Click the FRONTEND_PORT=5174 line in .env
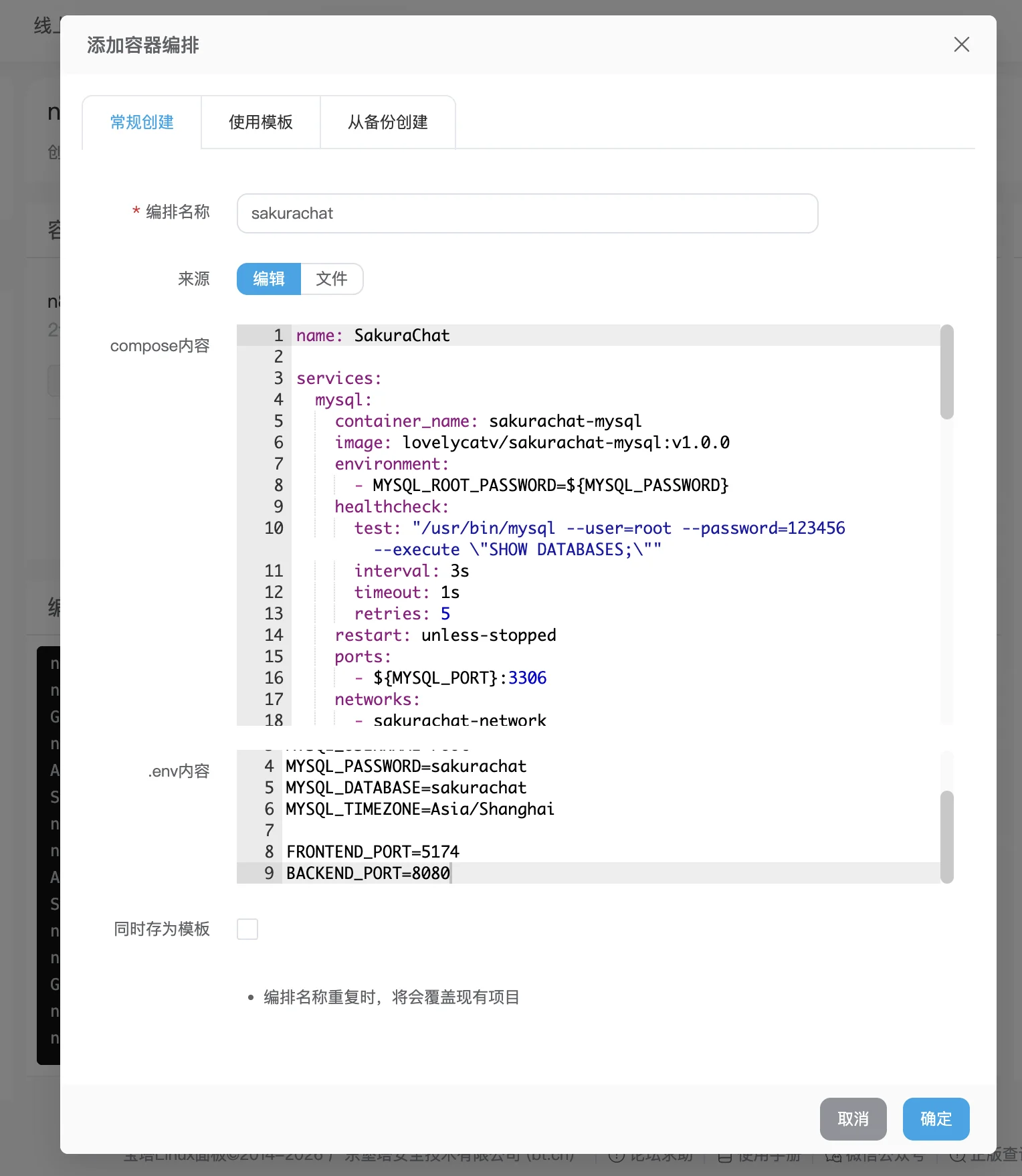The height and width of the screenshot is (1176, 1022). point(373,852)
